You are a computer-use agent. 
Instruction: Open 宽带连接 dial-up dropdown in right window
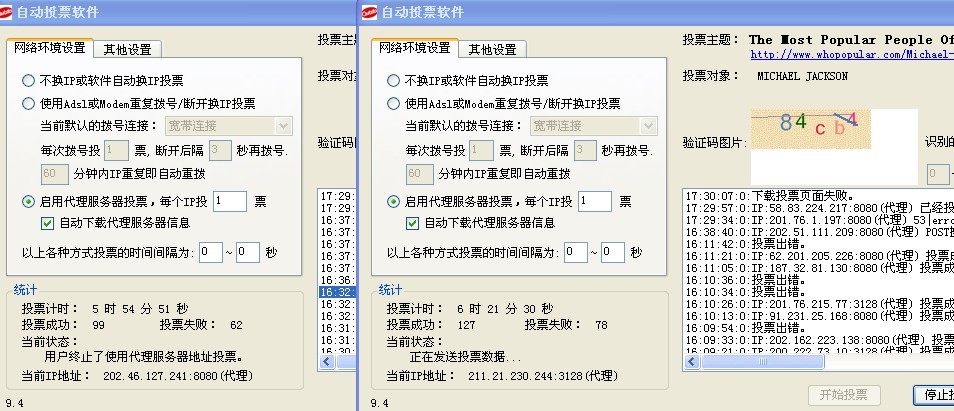(x=594, y=126)
